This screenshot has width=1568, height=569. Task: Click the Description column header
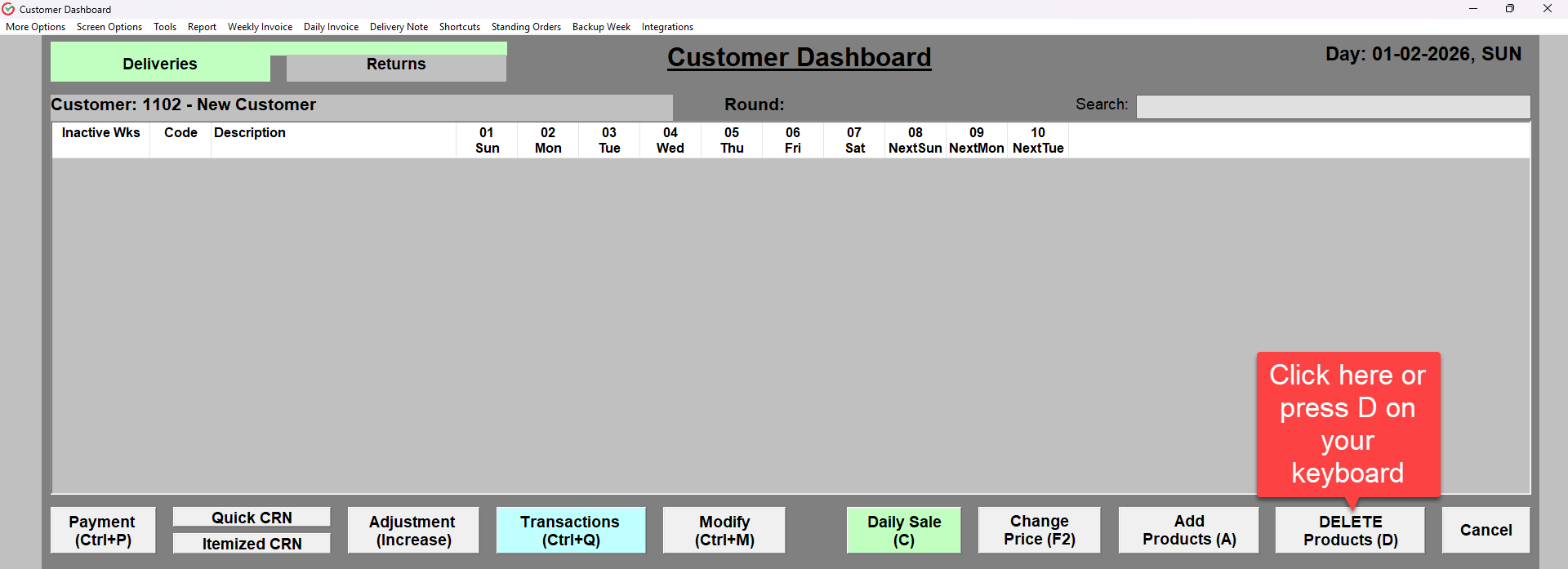pyautogui.click(x=333, y=140)
